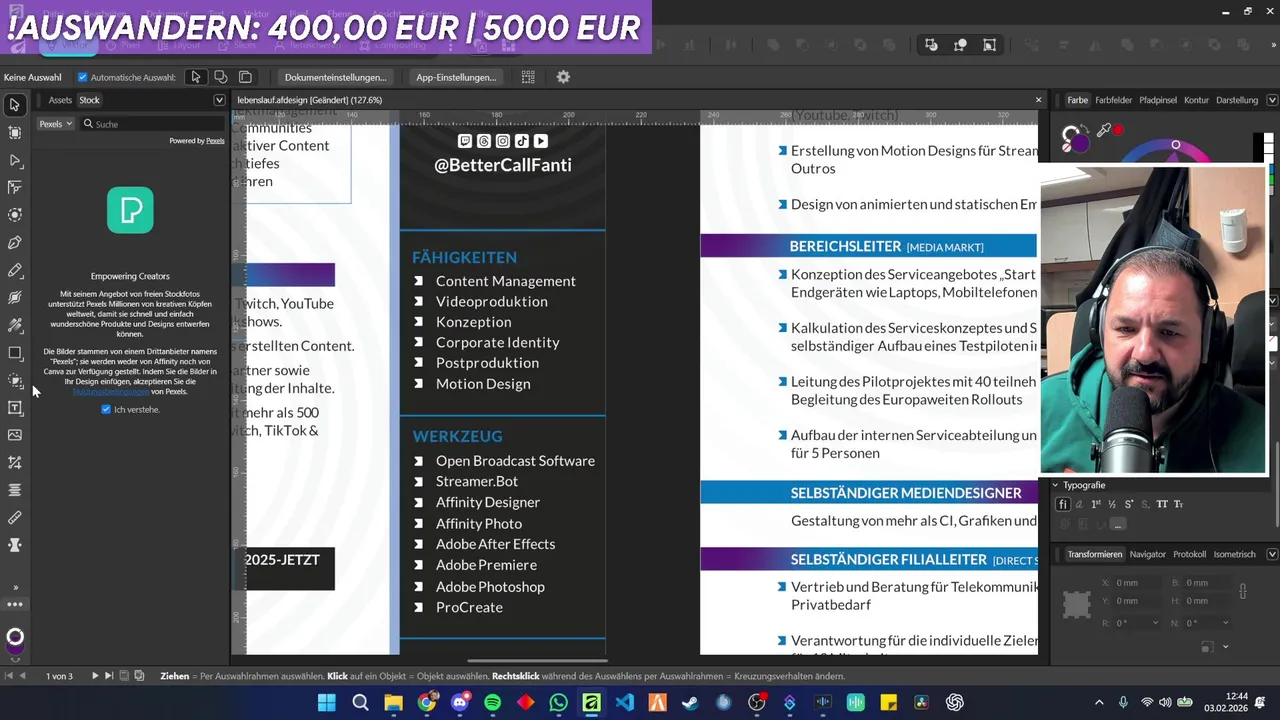Select the Pencil tool

coord(15,270)
